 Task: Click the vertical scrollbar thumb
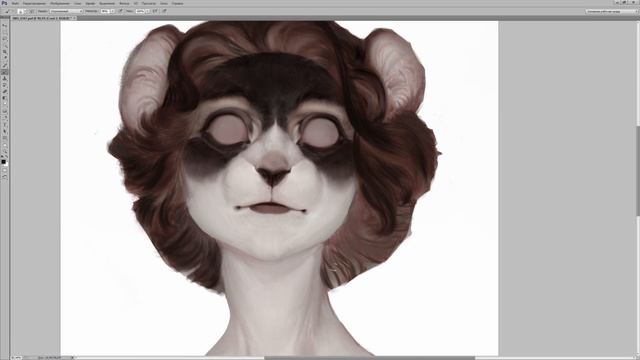click(638, 171)
